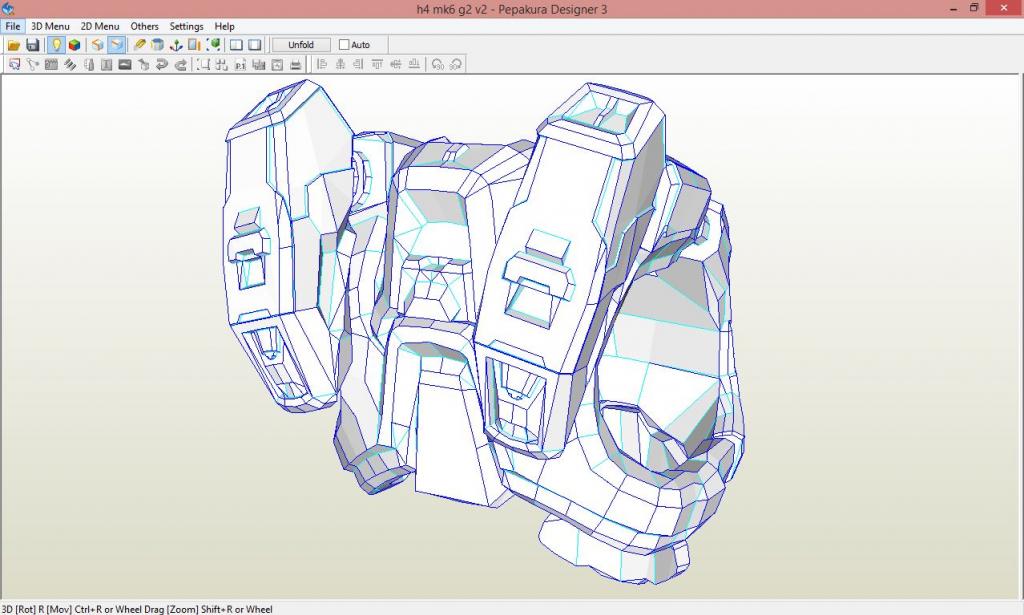This screenshot has width=1024, height=615.
Task: Click the gray-blue cube icon
Action: coord(157,45)
